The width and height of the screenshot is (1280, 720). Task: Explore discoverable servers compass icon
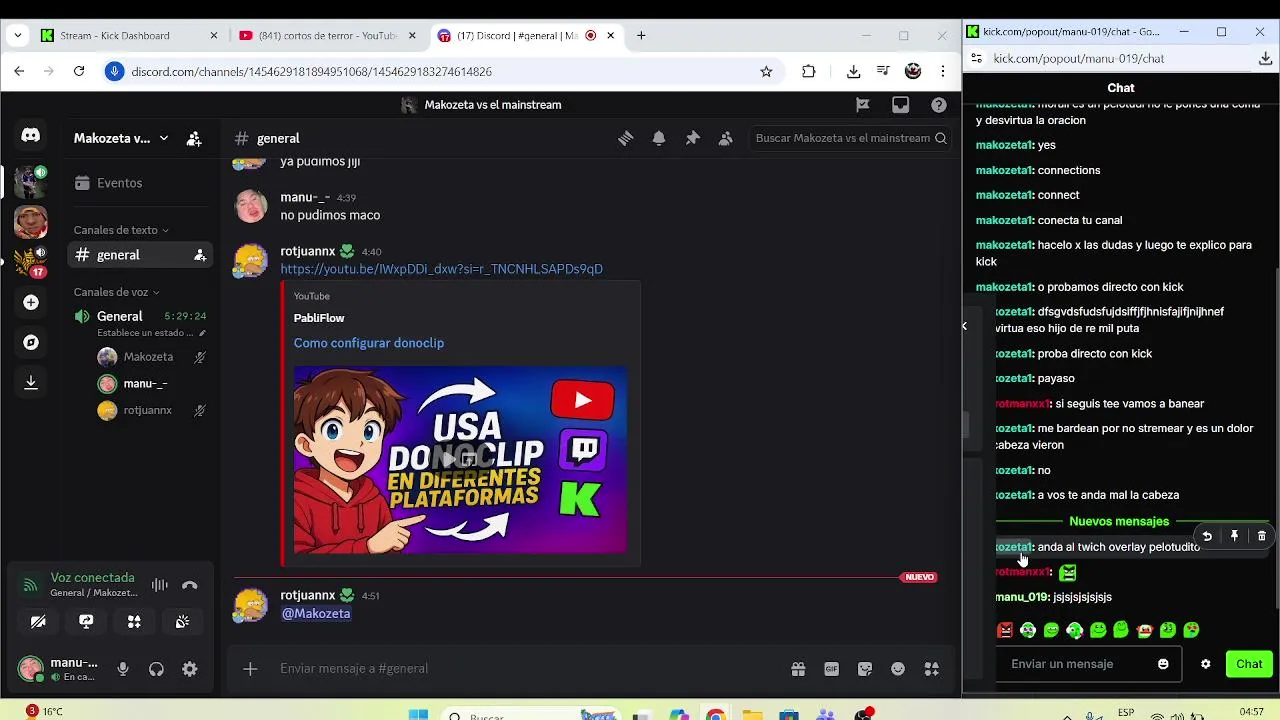tap(31, 342)
